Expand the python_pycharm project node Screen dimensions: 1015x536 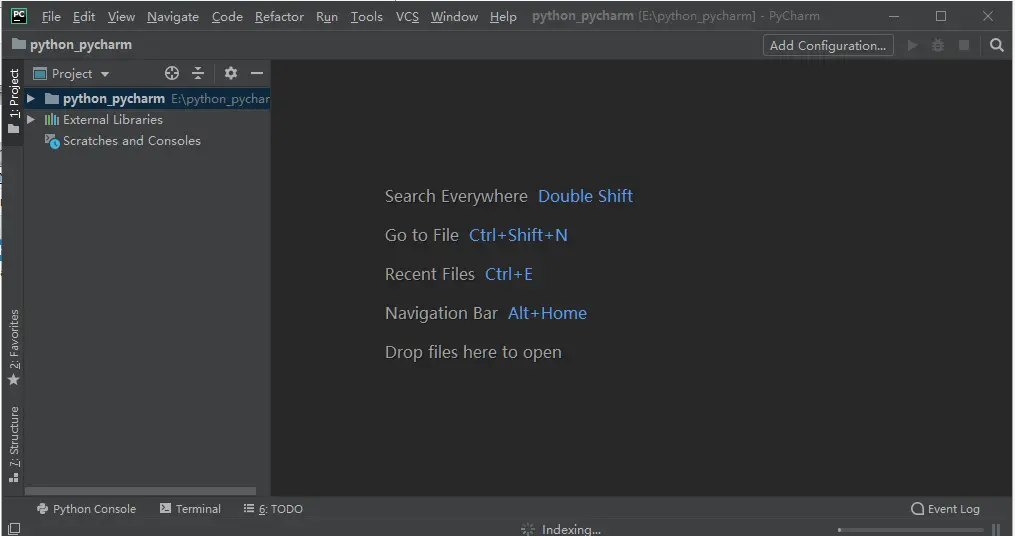[30, 98]
